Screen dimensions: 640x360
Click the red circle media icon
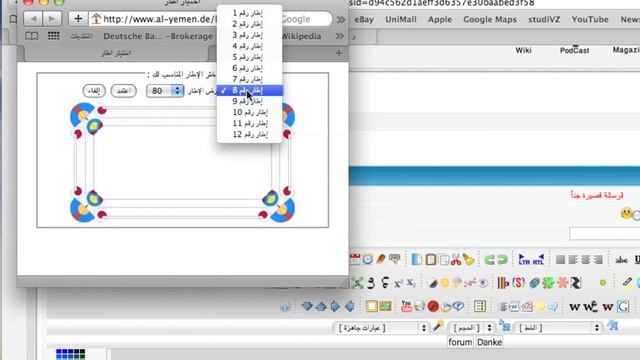click(x=433, y=306)
